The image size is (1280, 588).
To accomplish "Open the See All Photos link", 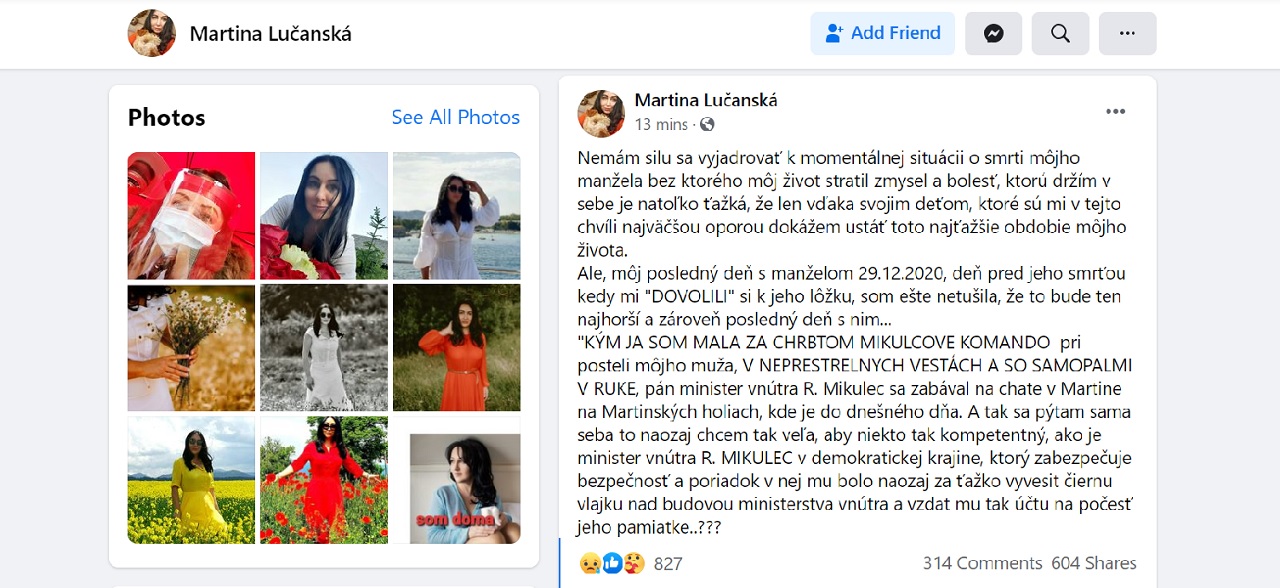I will [x=455, y=117].
